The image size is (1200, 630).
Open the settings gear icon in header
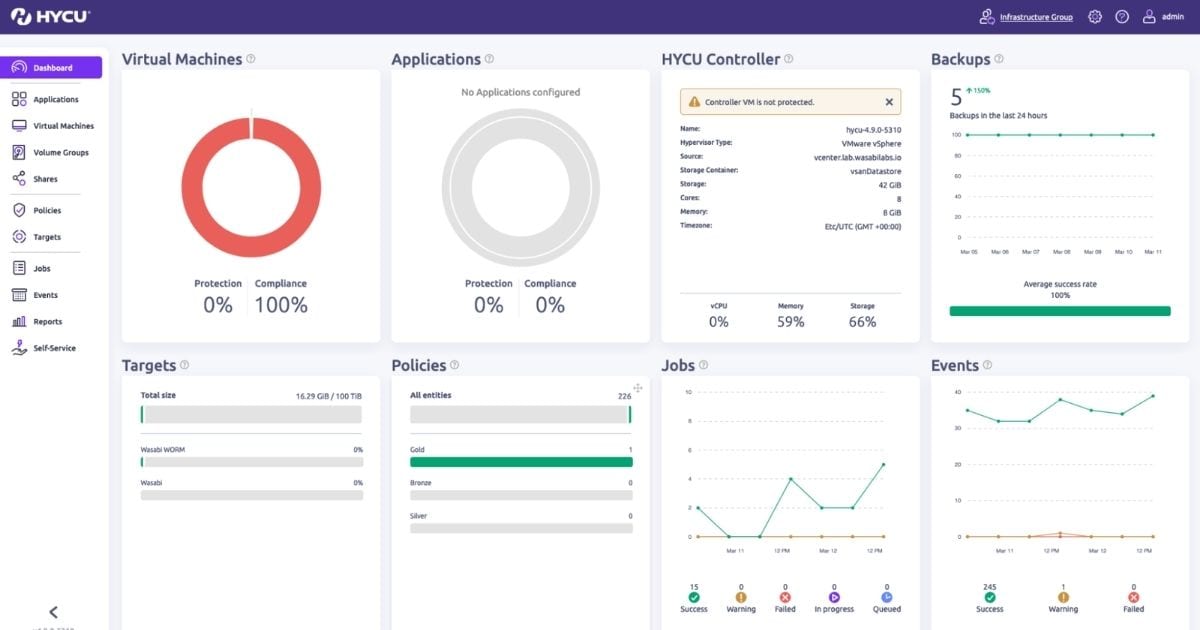click(1095, 17)
